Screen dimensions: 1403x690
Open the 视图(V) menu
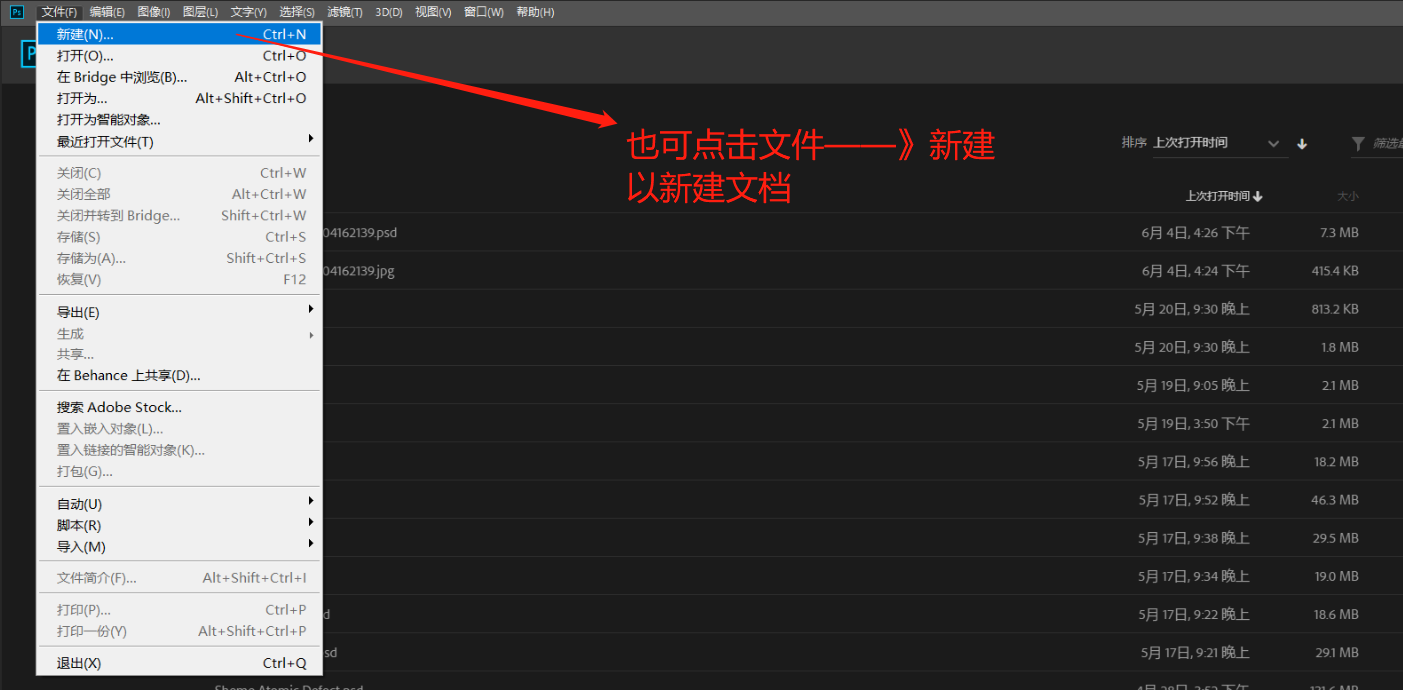point(433,12)
